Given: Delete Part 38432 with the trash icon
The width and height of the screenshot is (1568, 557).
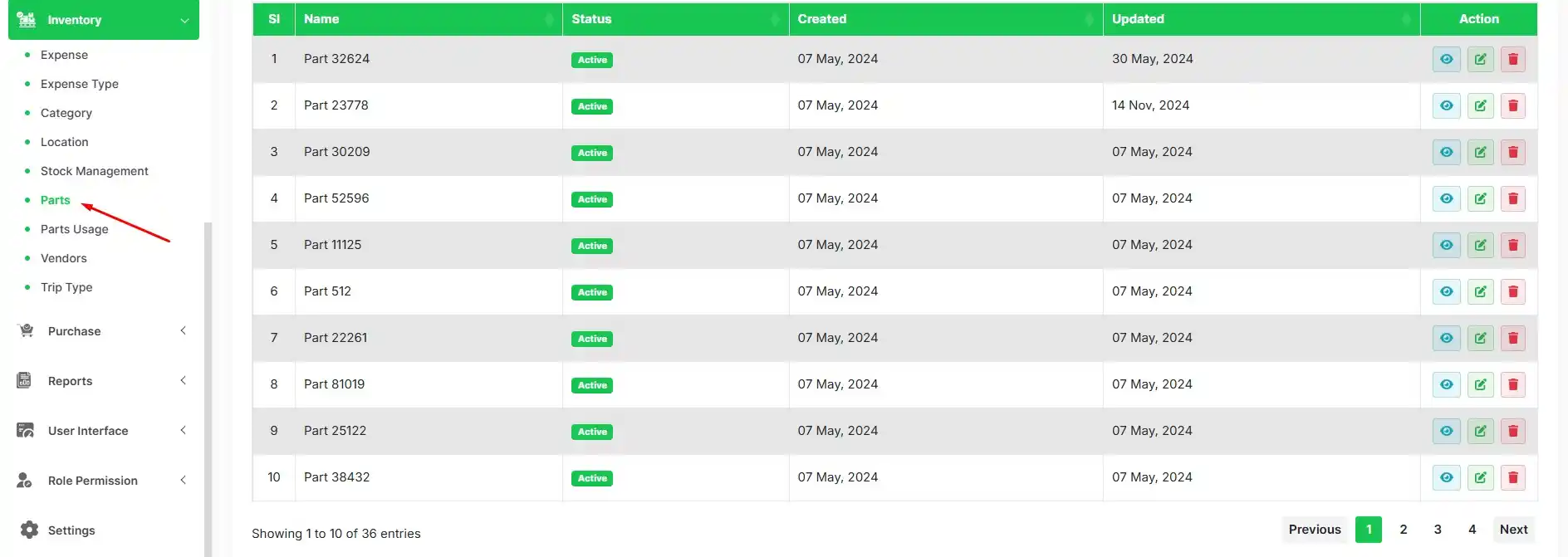Looking at the screenshot, I should click(1512, 477).
